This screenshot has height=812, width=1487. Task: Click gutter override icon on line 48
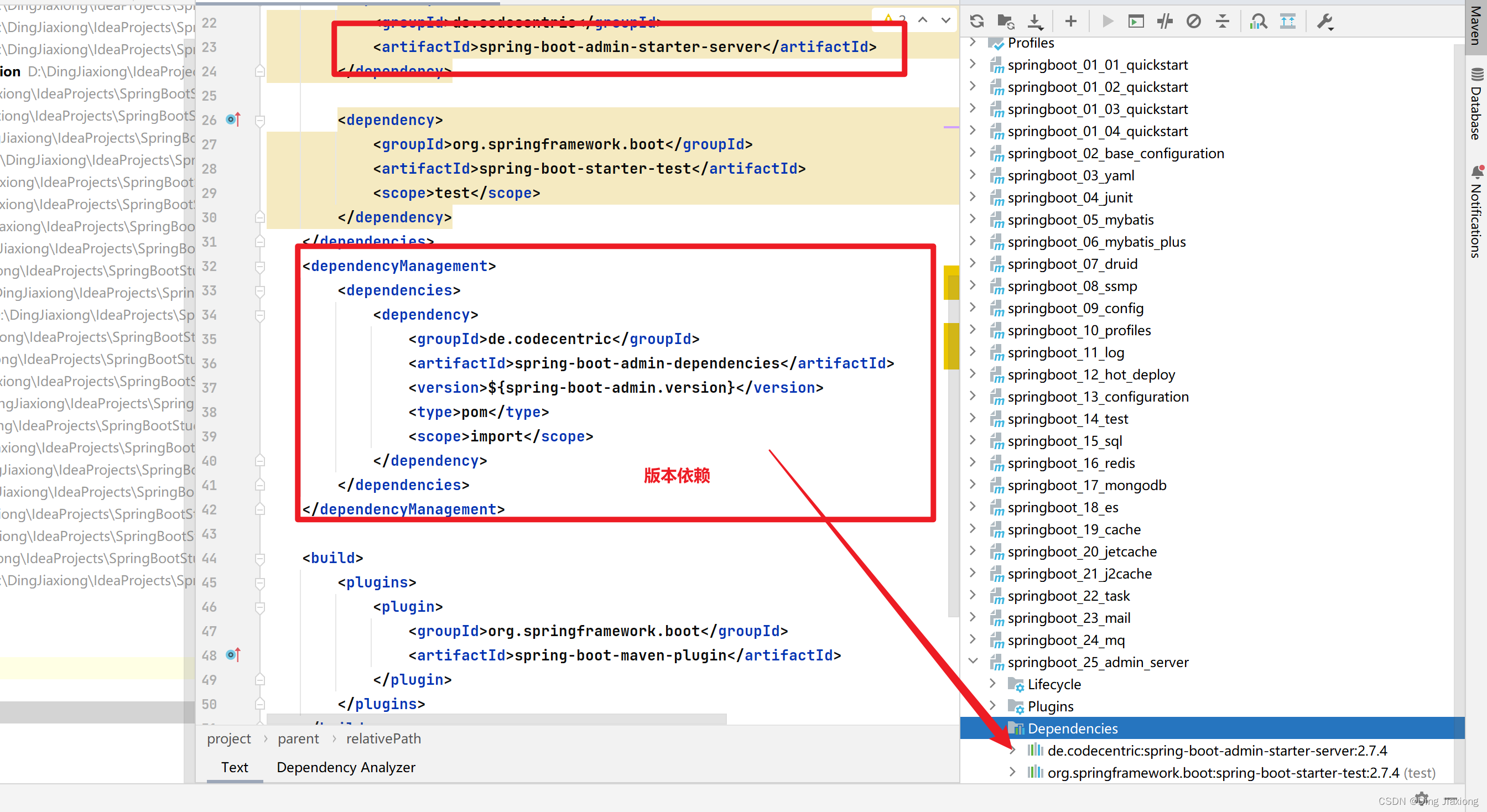[233, 655]
